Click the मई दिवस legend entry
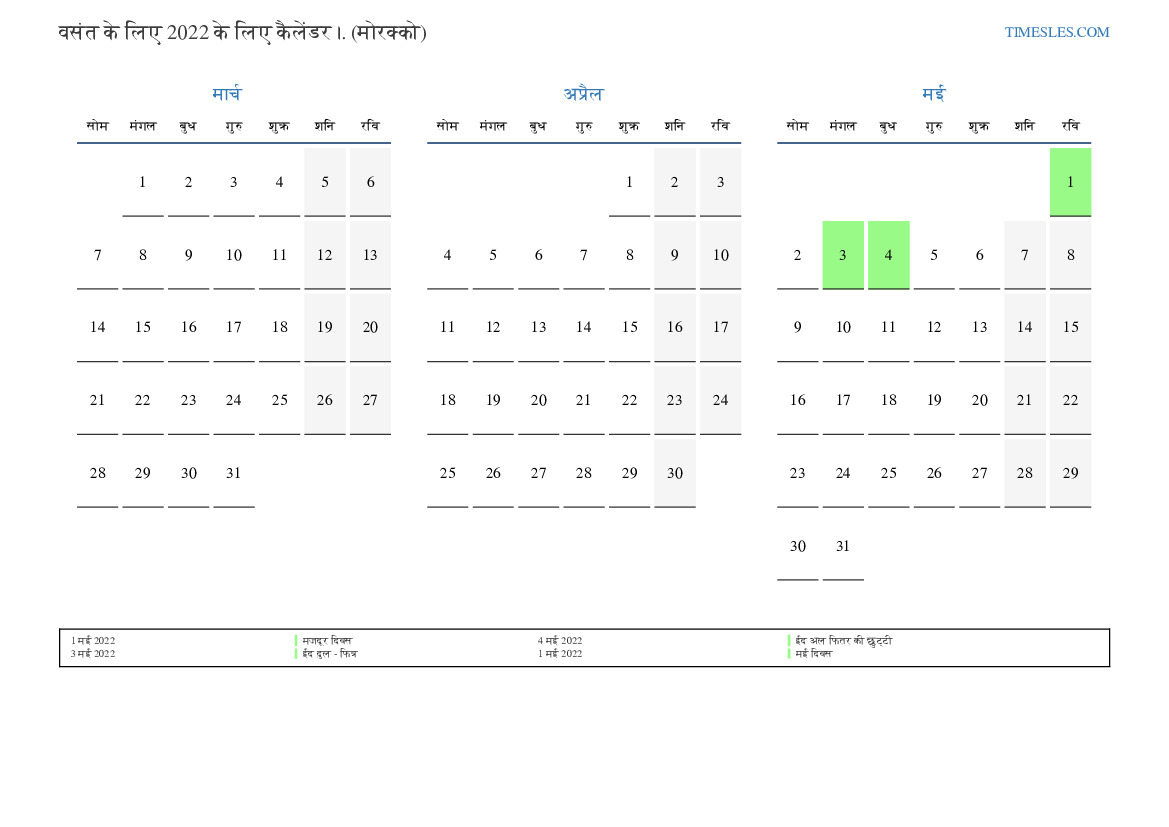This screenshot has width=1169, height=827. (813, 654)
